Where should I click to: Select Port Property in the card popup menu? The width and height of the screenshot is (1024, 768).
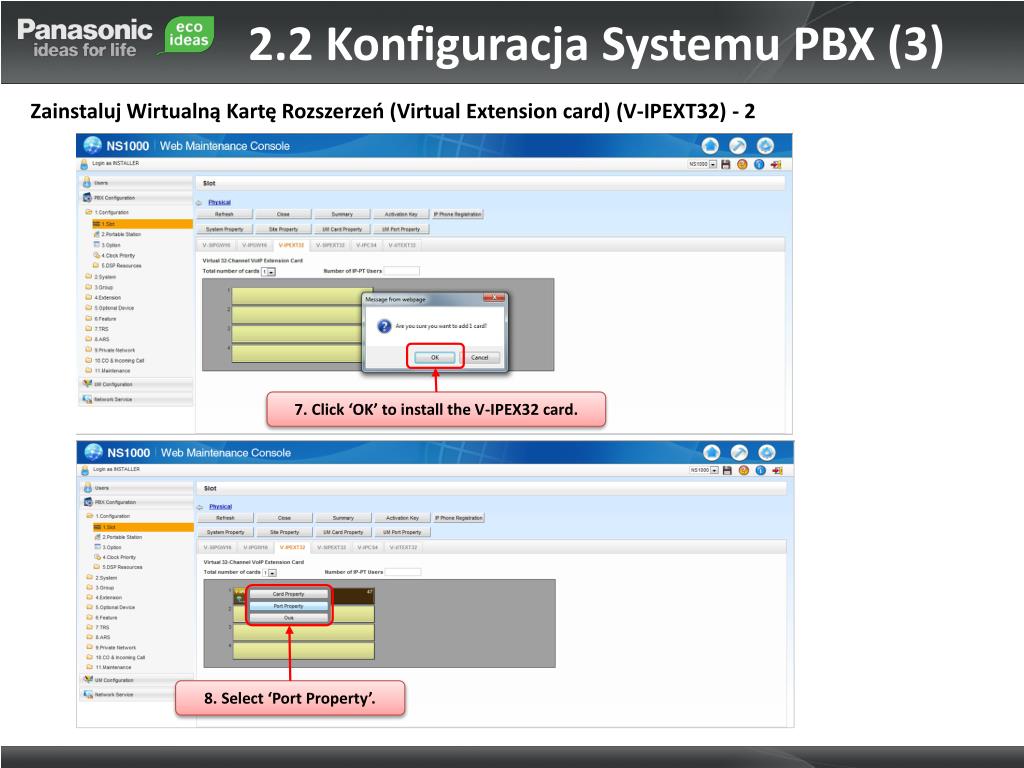(288, 606)
